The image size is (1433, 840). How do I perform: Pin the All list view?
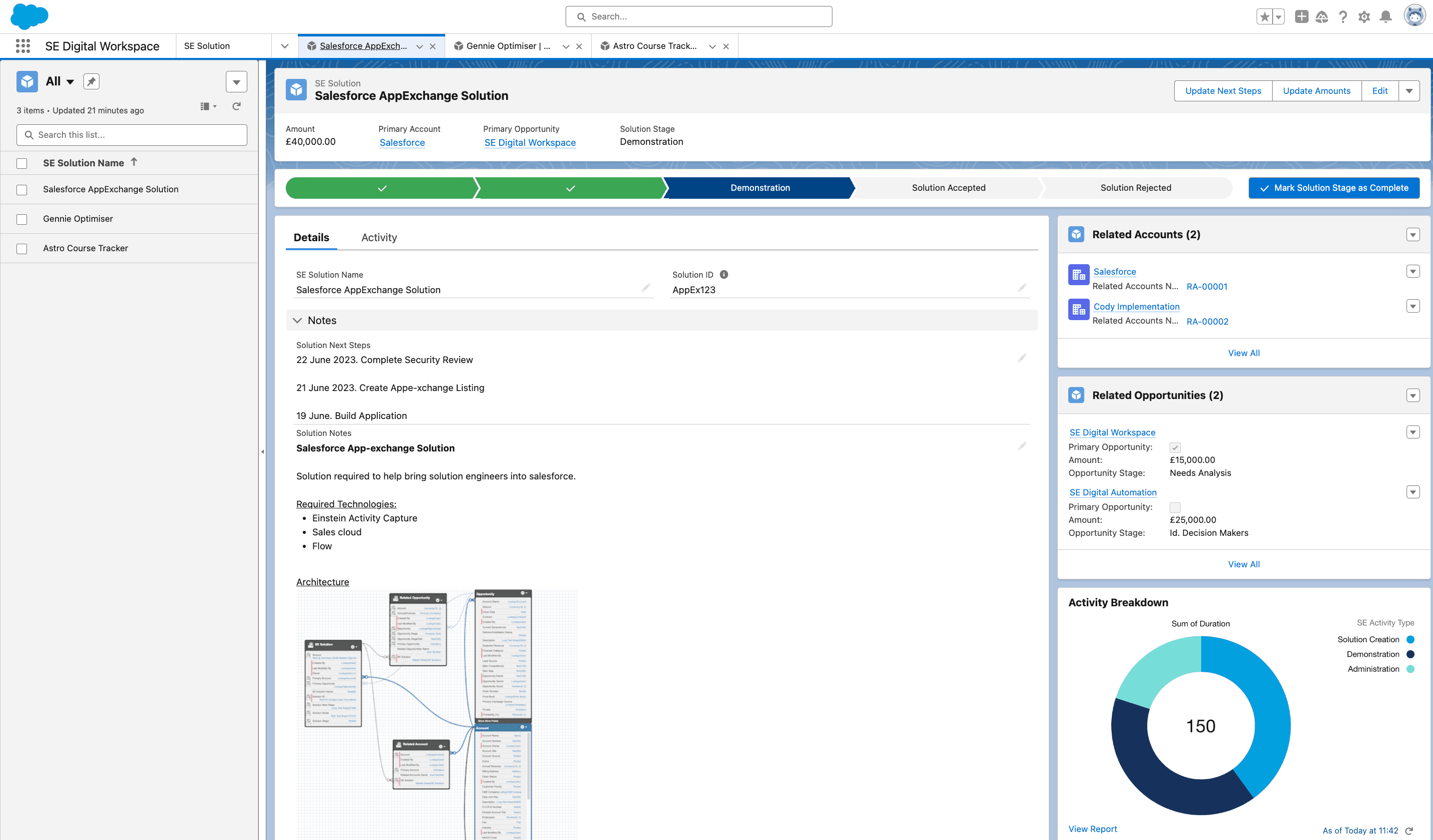(x=91, y=81)
